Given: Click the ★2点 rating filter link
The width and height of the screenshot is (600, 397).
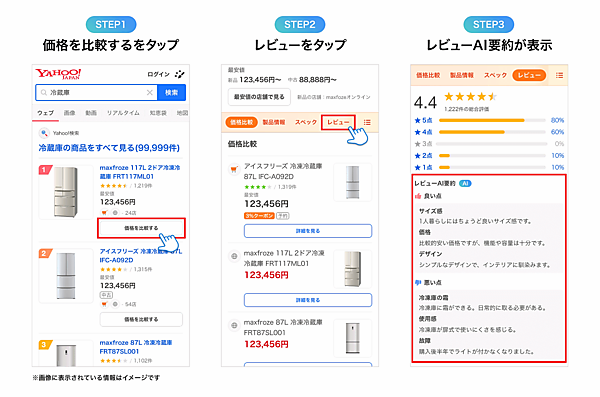Looking at the screenshot, I should pyautogui.click(x=423, y=156).
